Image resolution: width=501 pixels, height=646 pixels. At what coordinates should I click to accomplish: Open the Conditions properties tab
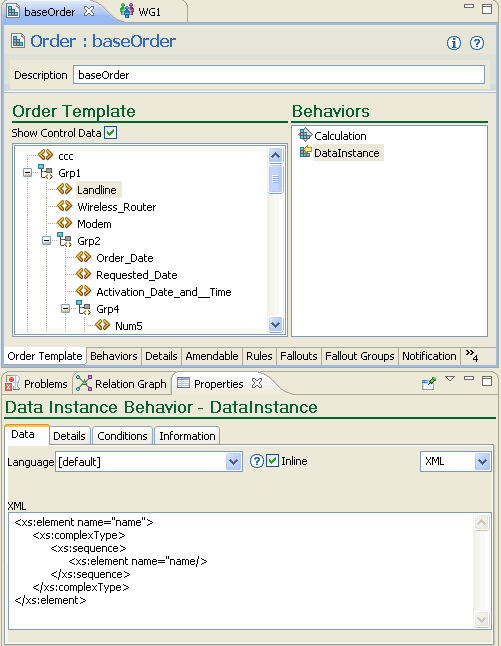(x=122, y=436)
